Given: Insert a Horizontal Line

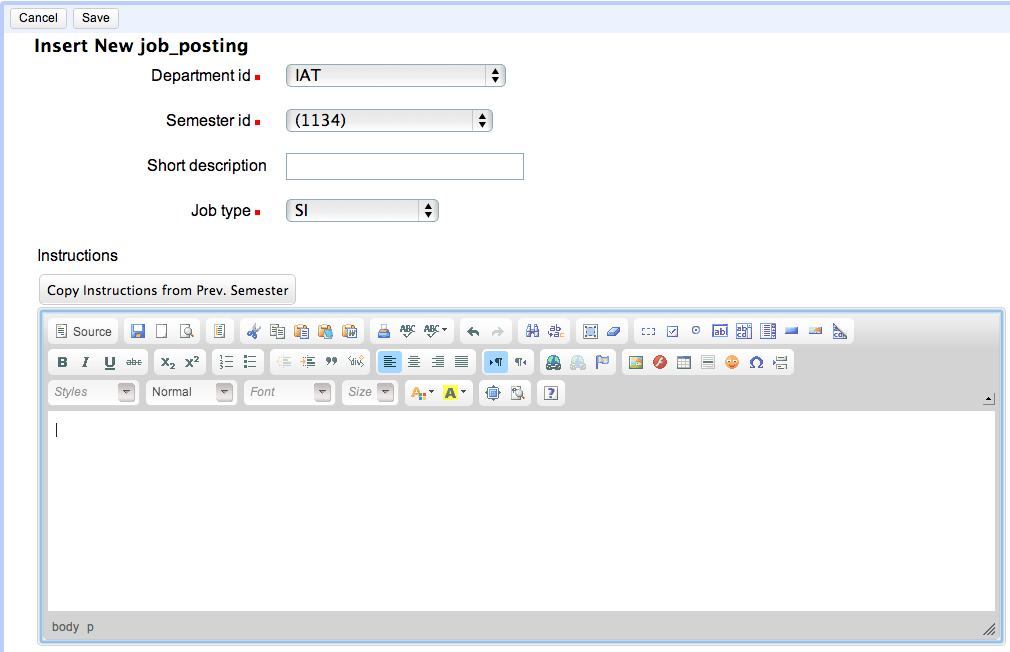Looking at the screenshot, I should click(x=708, y=362).
